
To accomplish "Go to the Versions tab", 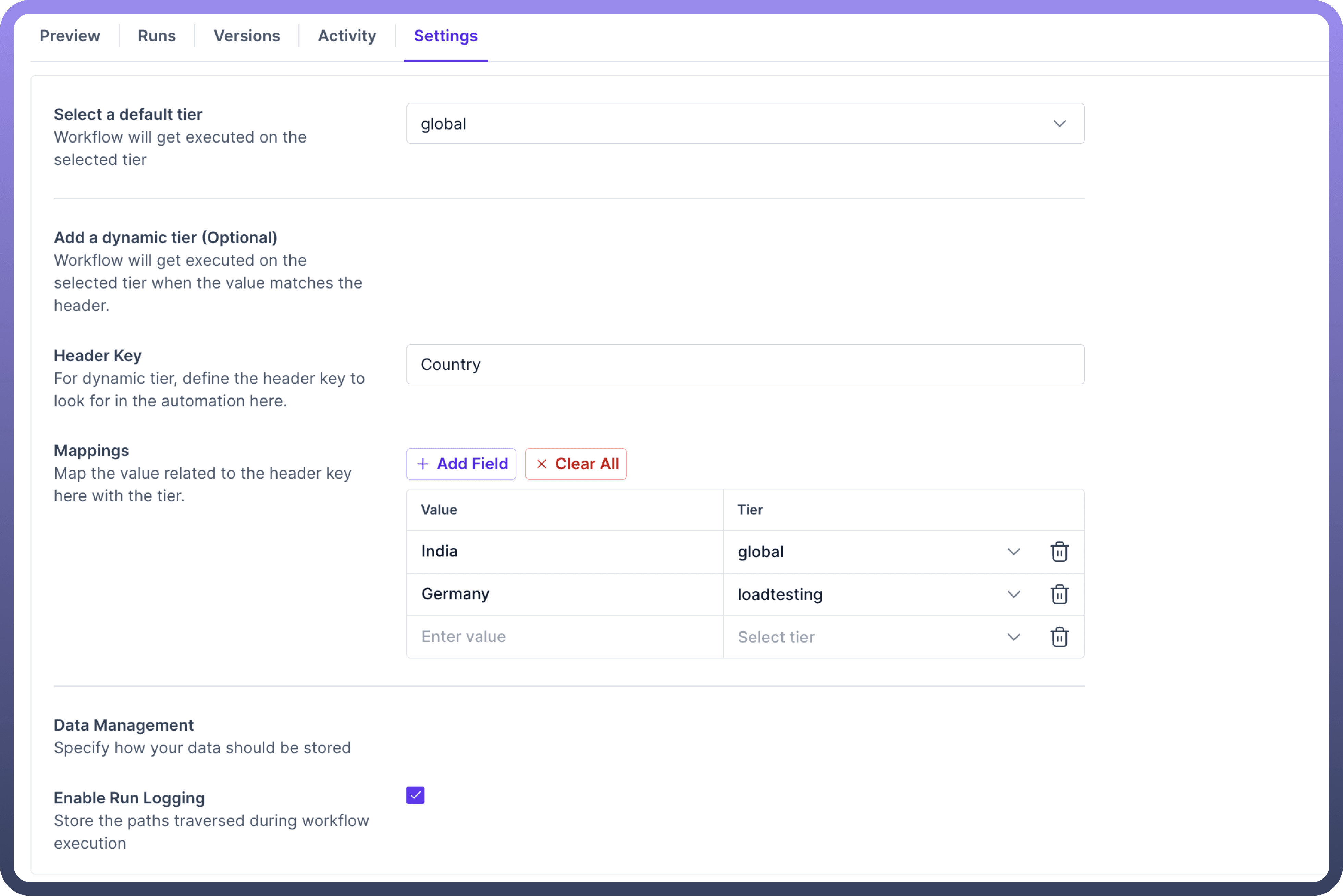I will click(x=247, y=36).
